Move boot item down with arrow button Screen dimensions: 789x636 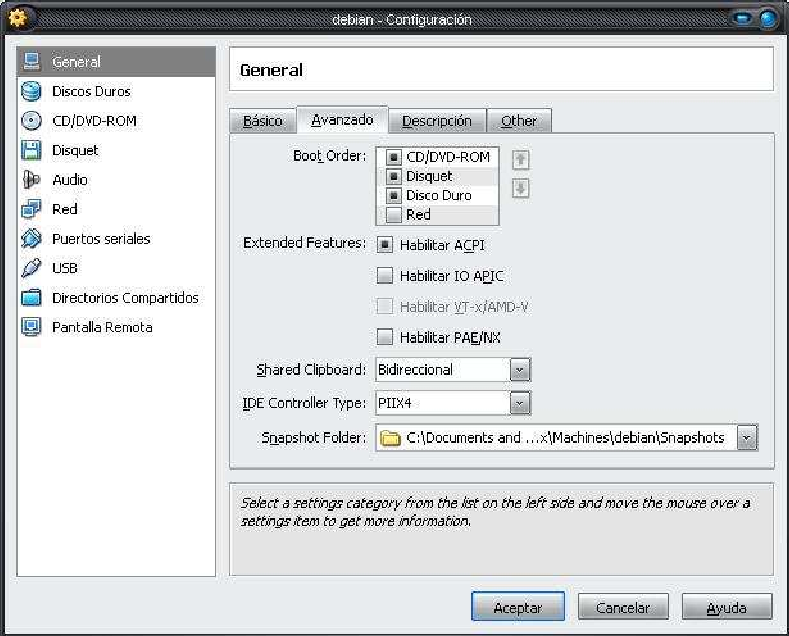pyautogui.click(x=520, y=189)
